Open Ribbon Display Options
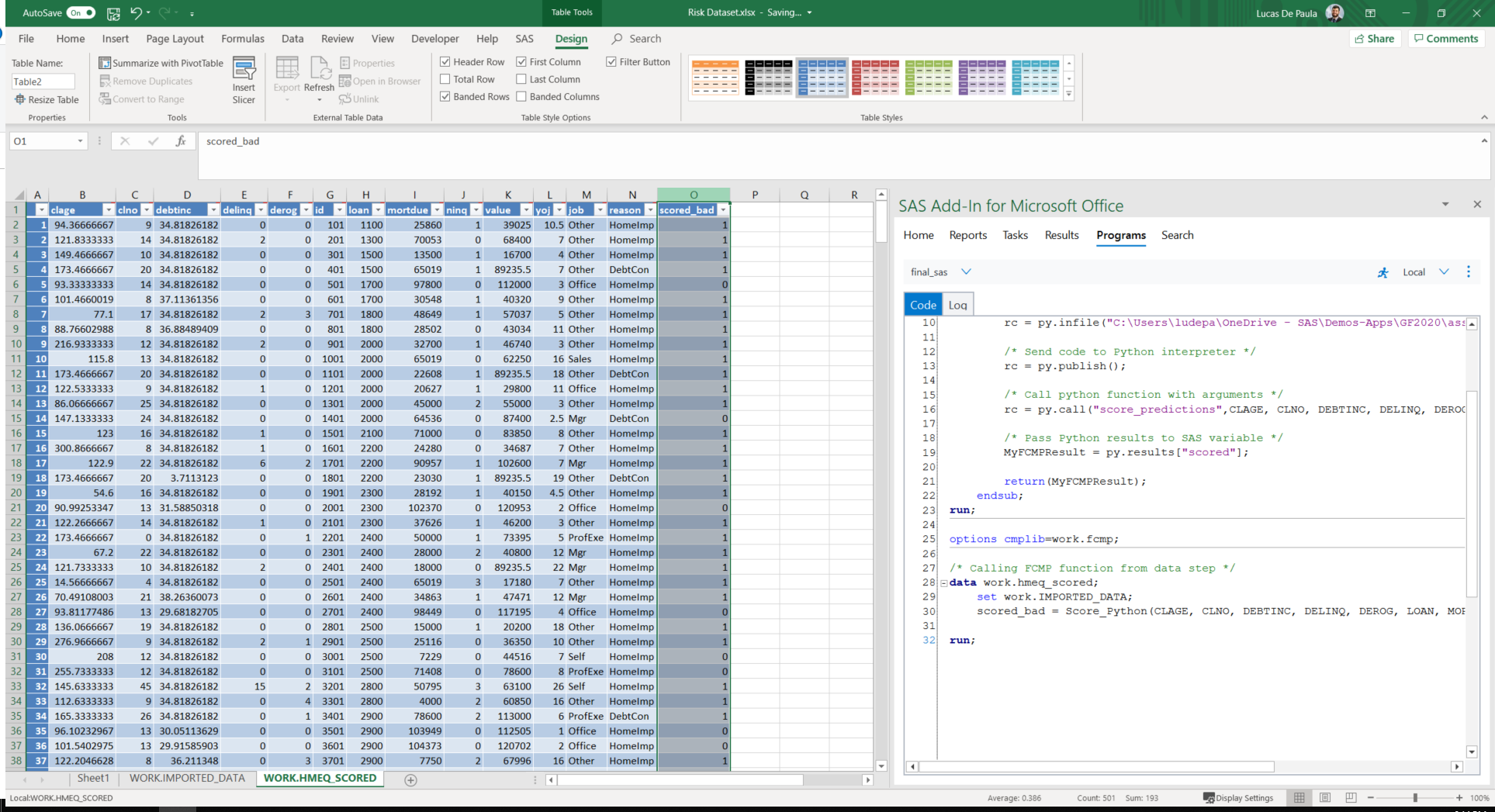The image size is (1495, 812). pos(1371,13)
